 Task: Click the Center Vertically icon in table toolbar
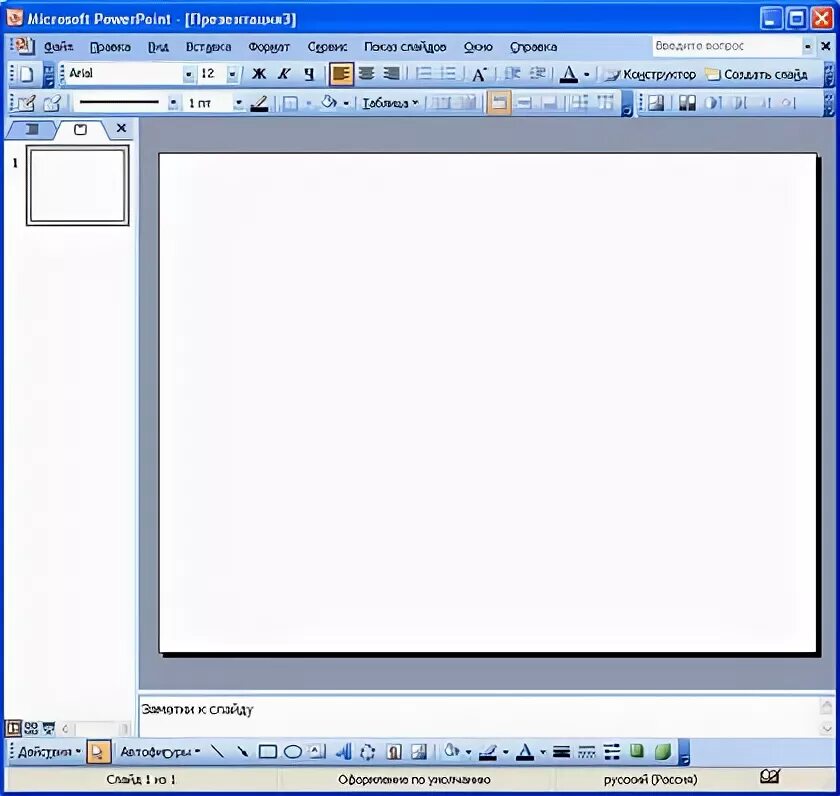pos(524,103)
